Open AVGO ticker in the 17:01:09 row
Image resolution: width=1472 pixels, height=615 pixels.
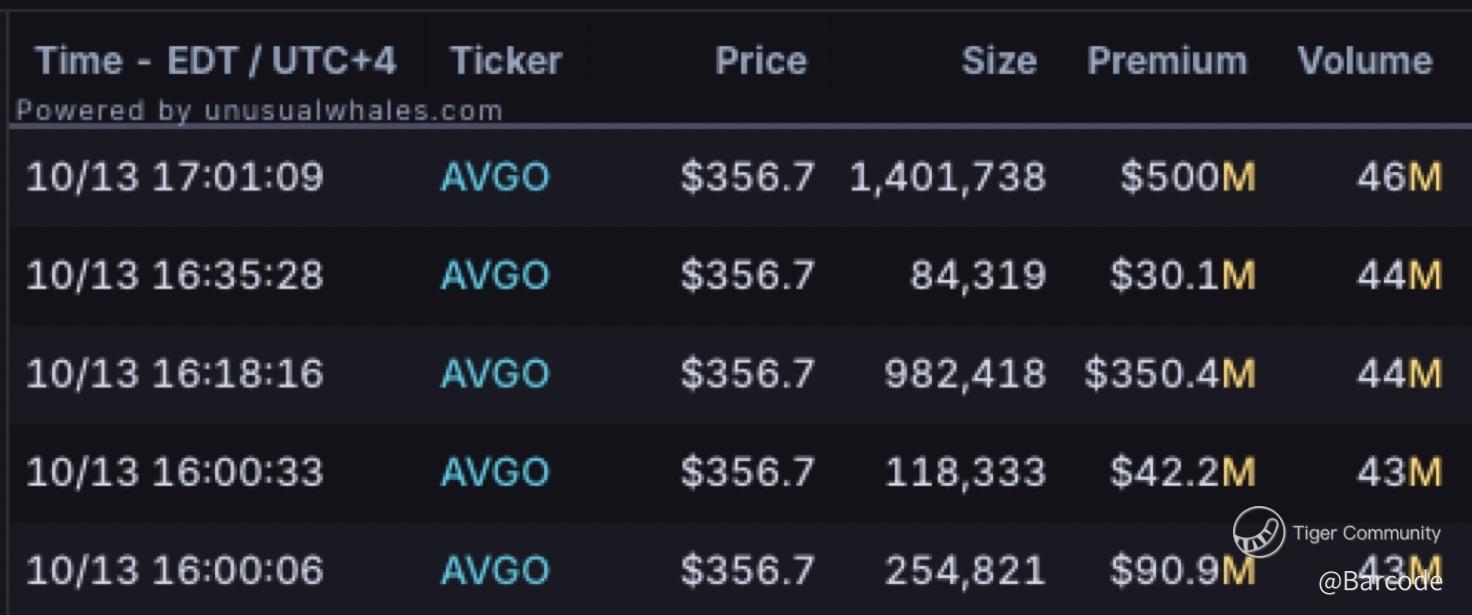point(495,178)
